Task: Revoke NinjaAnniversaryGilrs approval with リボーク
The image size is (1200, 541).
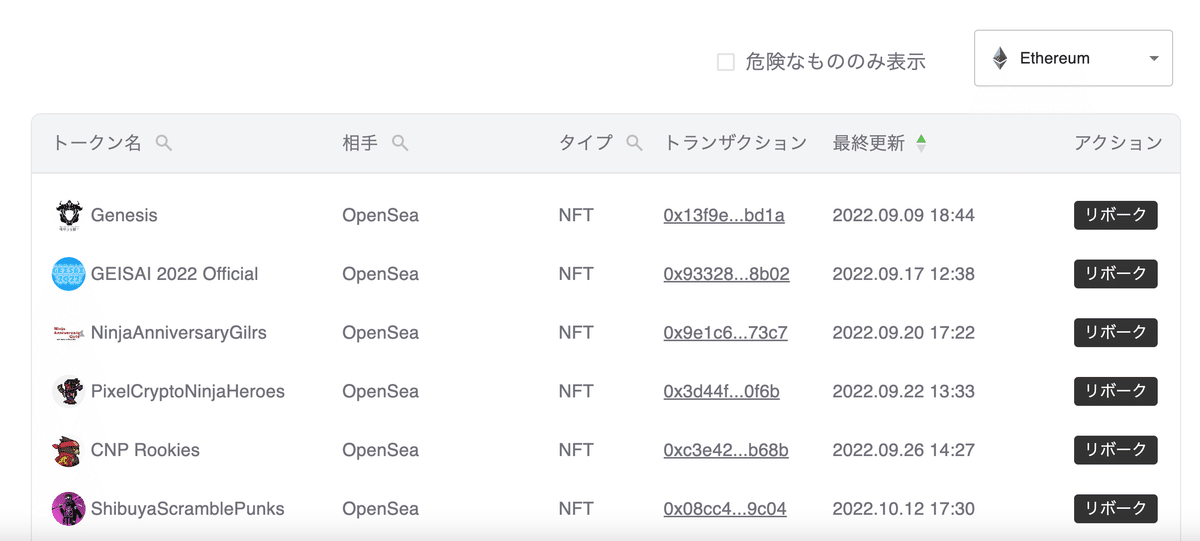Action: pos(1115,333)
